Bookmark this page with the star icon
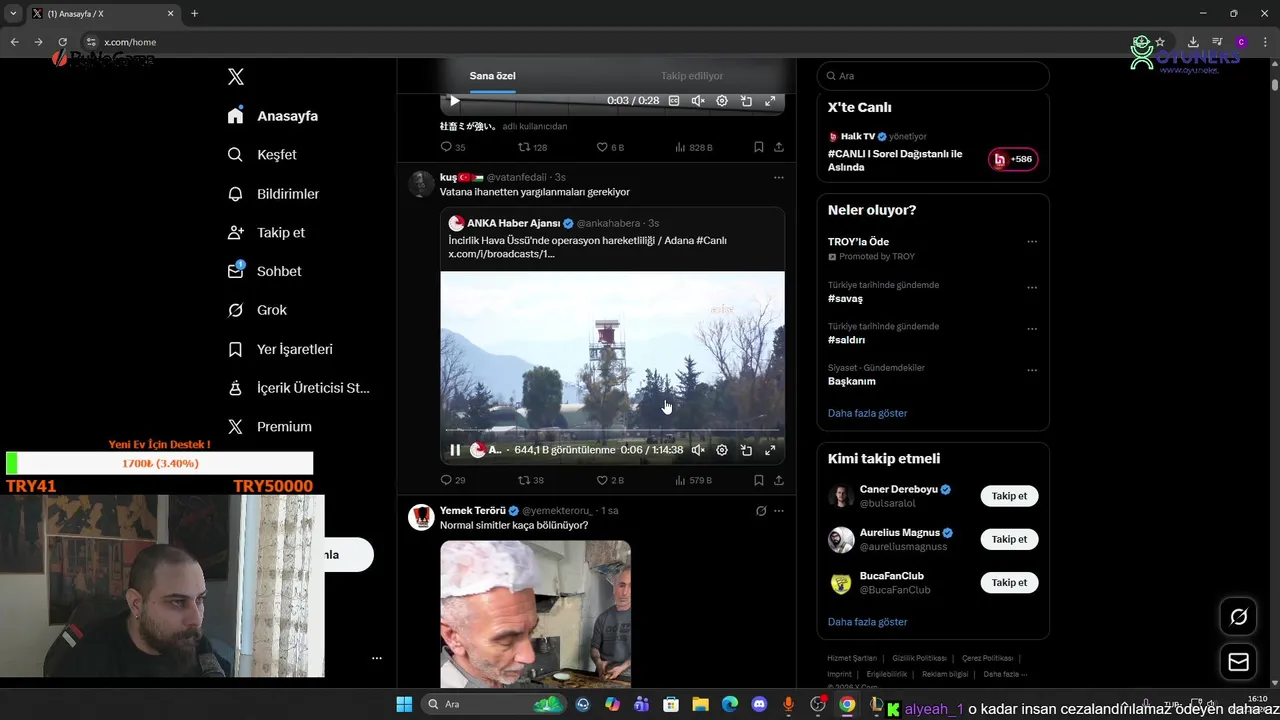The height and width of the screenshot is (720, 1280). pyautogui.click(x=1160, y=42)
